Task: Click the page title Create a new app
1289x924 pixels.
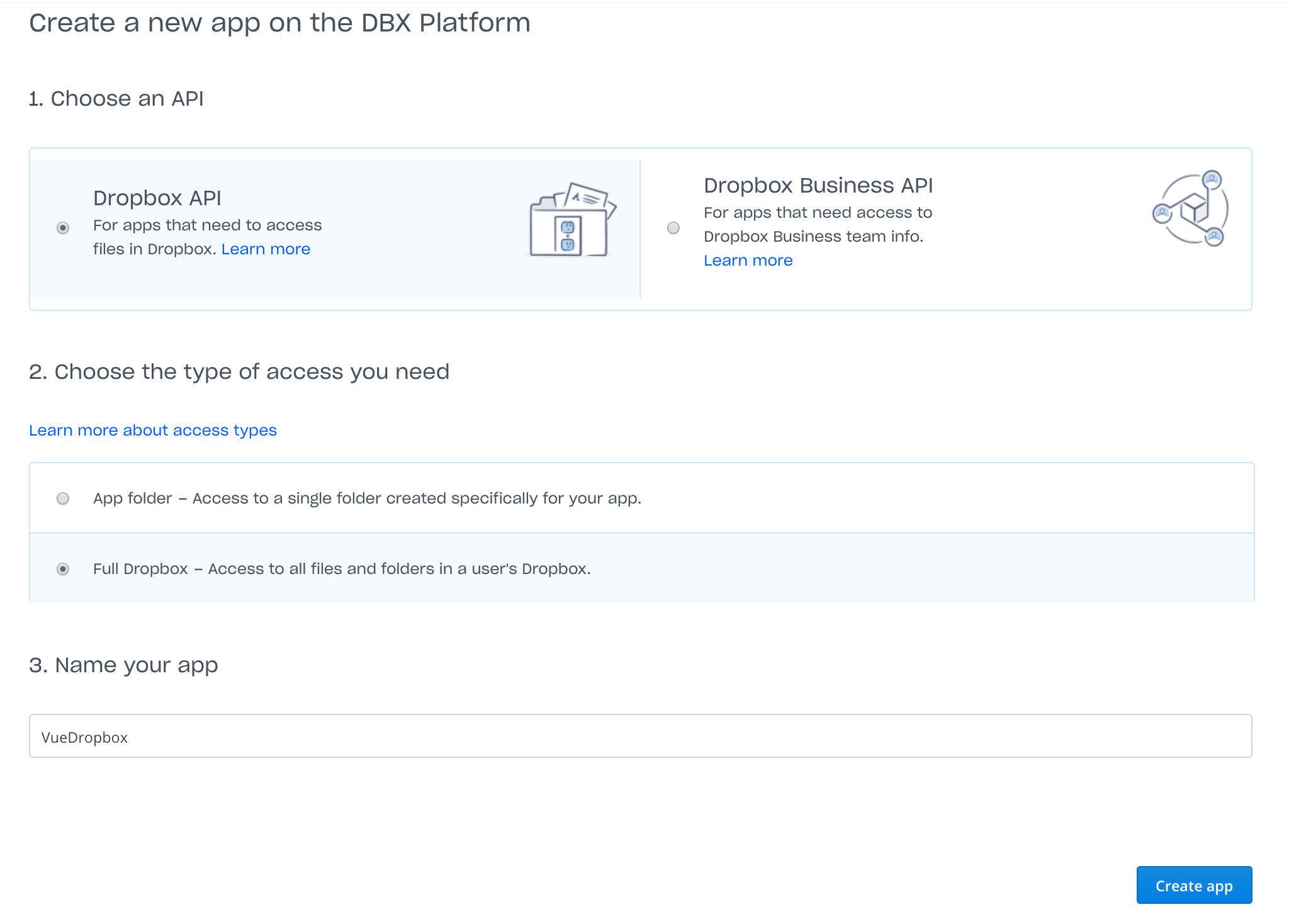Action: (279, 23)
